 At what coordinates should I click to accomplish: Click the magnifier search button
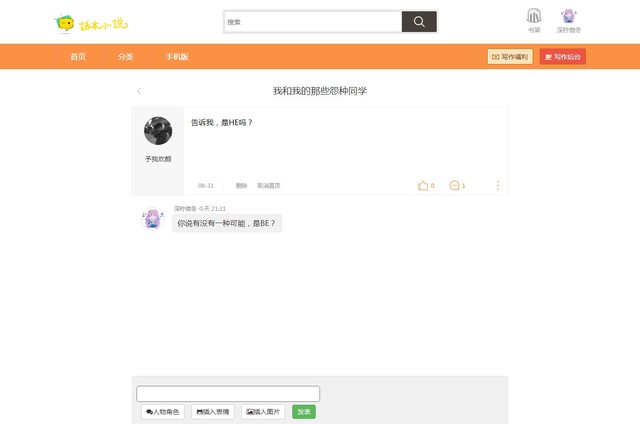click(419, 22)
